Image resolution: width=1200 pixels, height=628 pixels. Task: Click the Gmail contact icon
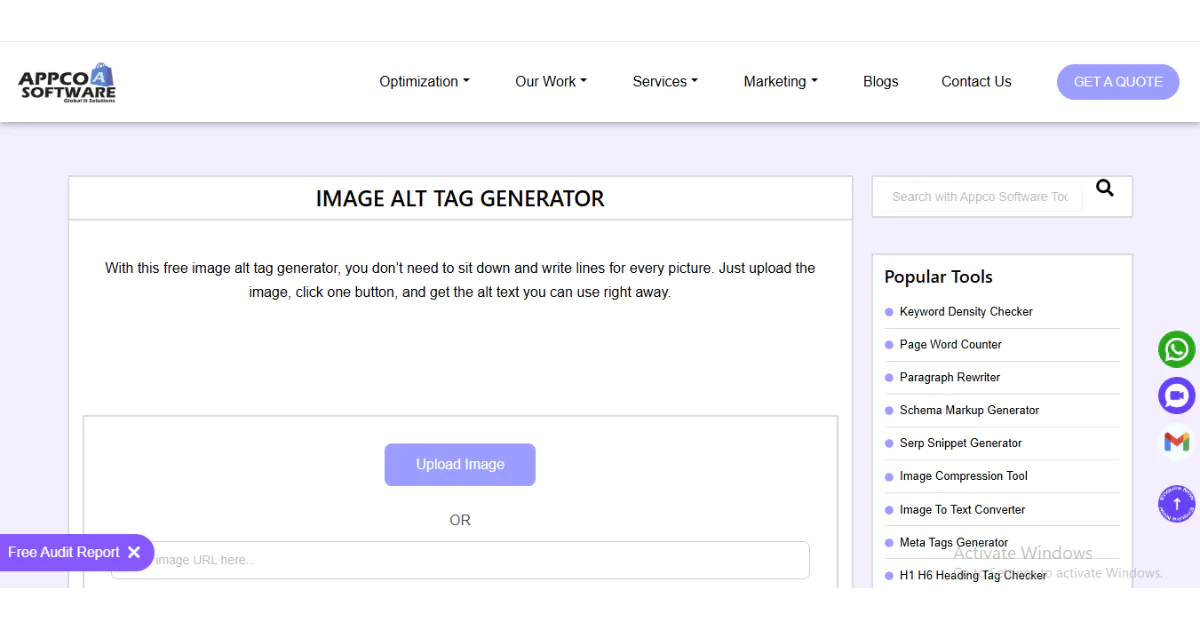coord(1176,441)
